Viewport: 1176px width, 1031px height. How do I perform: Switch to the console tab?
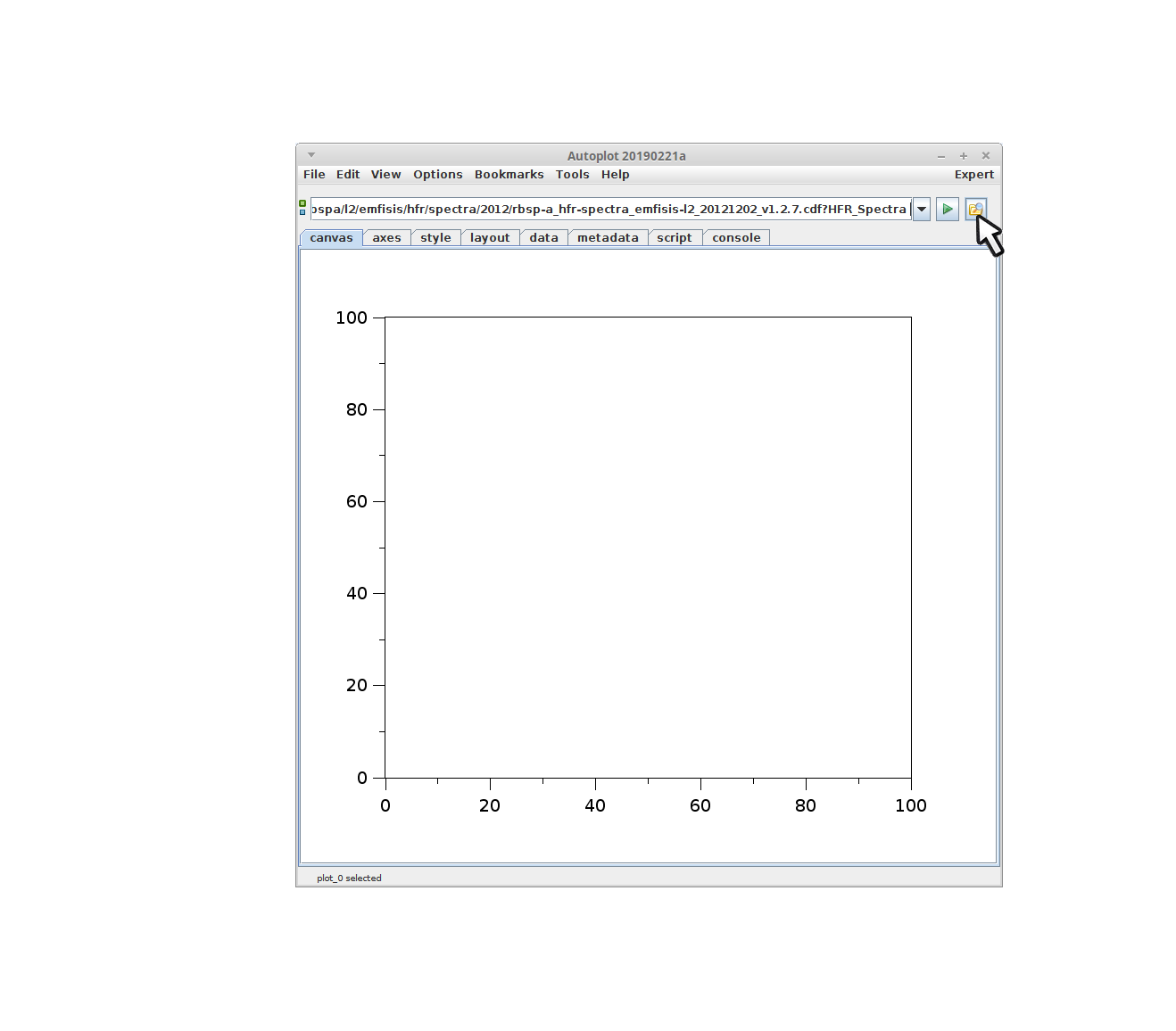click(x=736, y=238)
